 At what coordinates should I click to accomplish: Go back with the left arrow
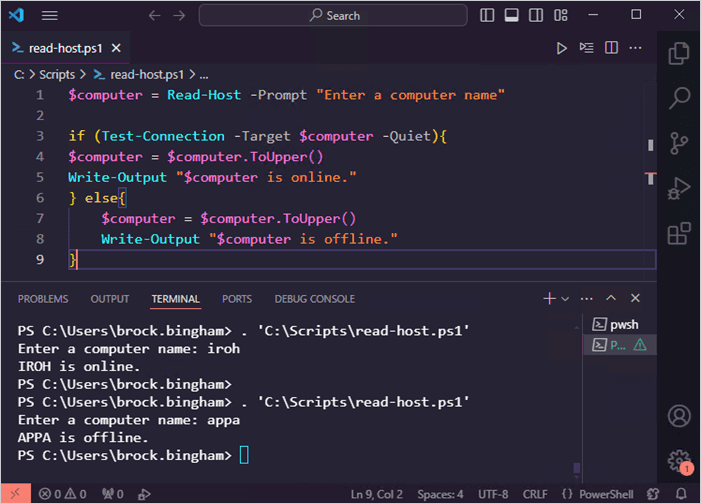click(155, 16)
